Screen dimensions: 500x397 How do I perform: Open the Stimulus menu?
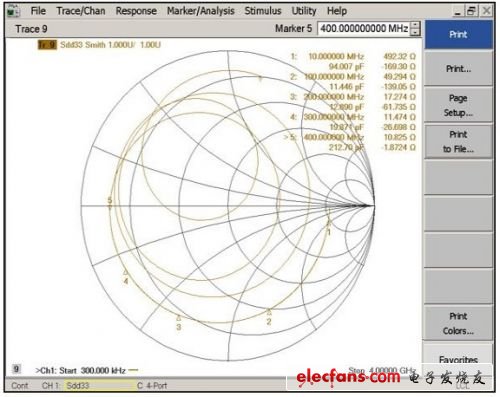[263, 11]
